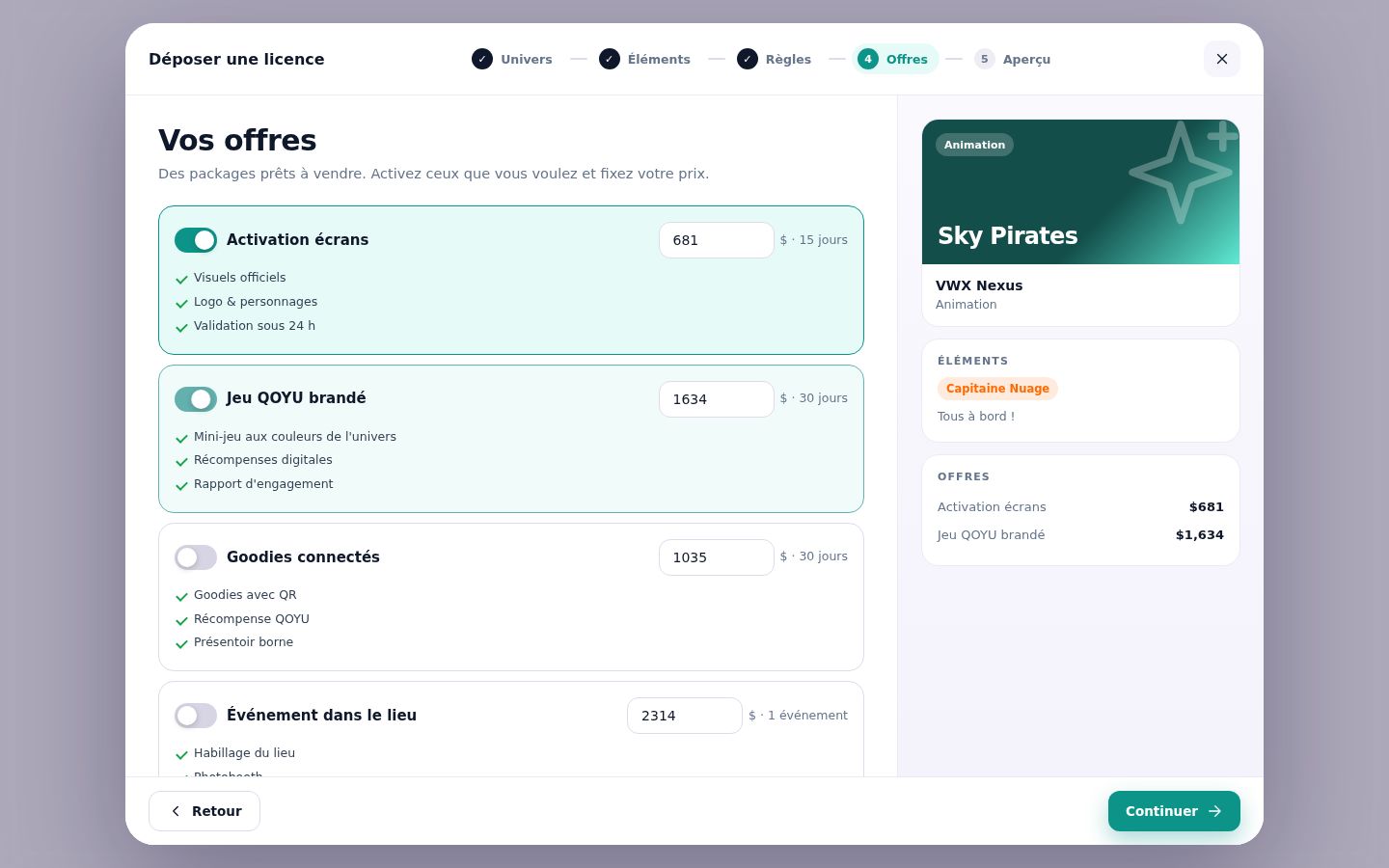The image size is (1389, 868).
Task: Focus the Événement dans le lieu price input
Action: pos(685,716)
